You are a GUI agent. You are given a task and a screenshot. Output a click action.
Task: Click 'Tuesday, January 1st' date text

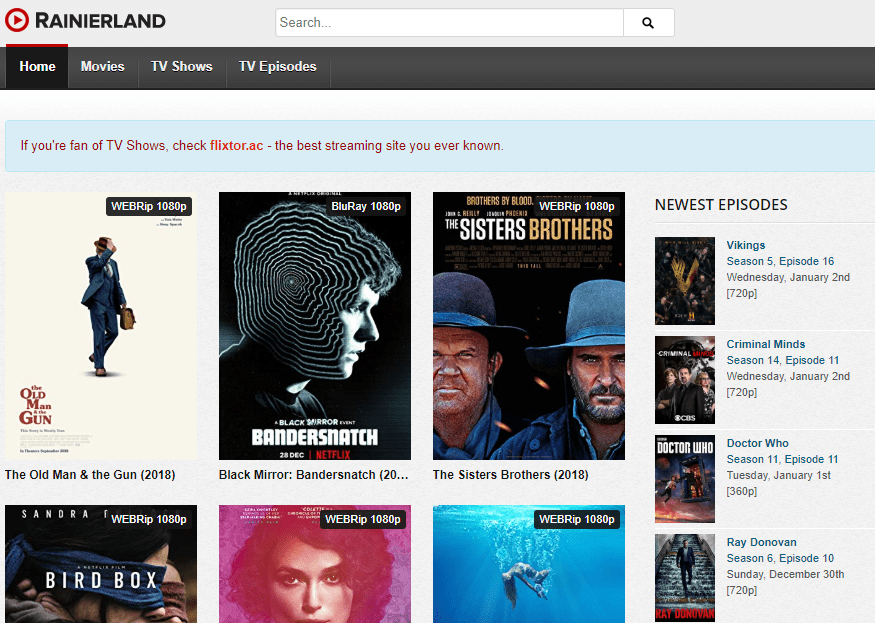[x=778, y=476]
